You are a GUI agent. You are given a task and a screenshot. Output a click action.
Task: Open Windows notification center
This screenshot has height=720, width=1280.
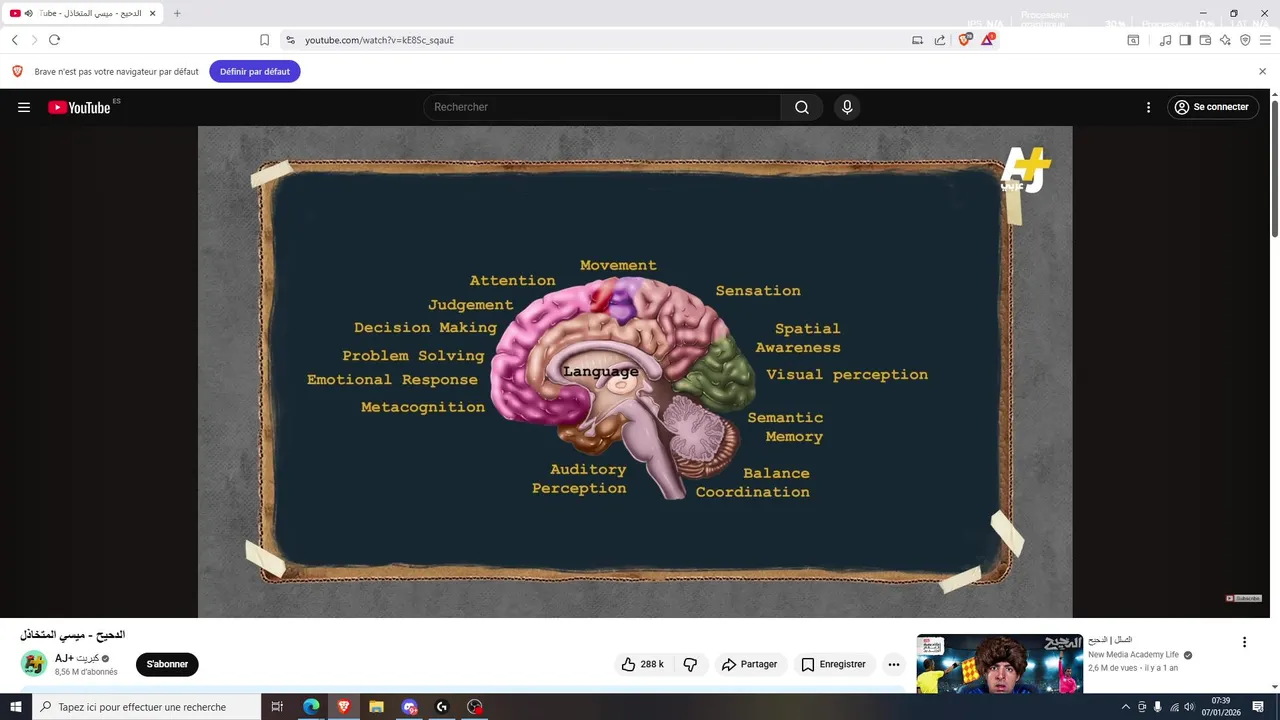(1259, 707)
